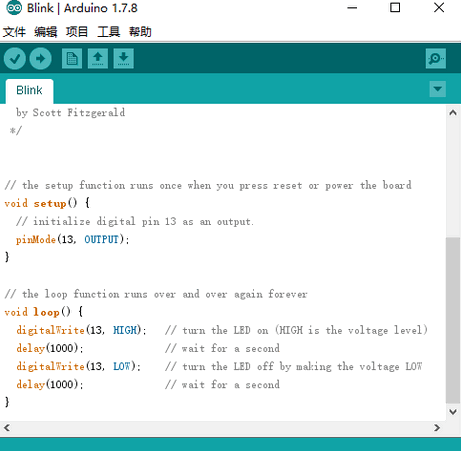Screen dimensions: 461x451
Task: Open the 文件 menu
Action: [x=14, y=32]
